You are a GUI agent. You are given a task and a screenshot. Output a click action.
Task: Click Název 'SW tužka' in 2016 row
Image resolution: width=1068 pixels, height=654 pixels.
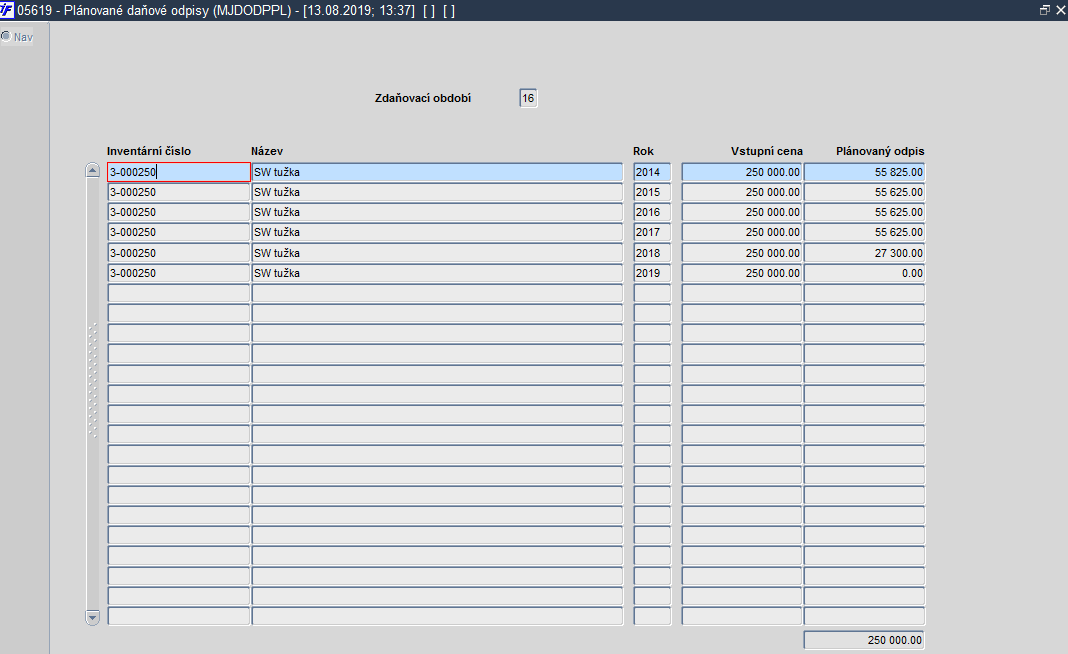point(437,213)
